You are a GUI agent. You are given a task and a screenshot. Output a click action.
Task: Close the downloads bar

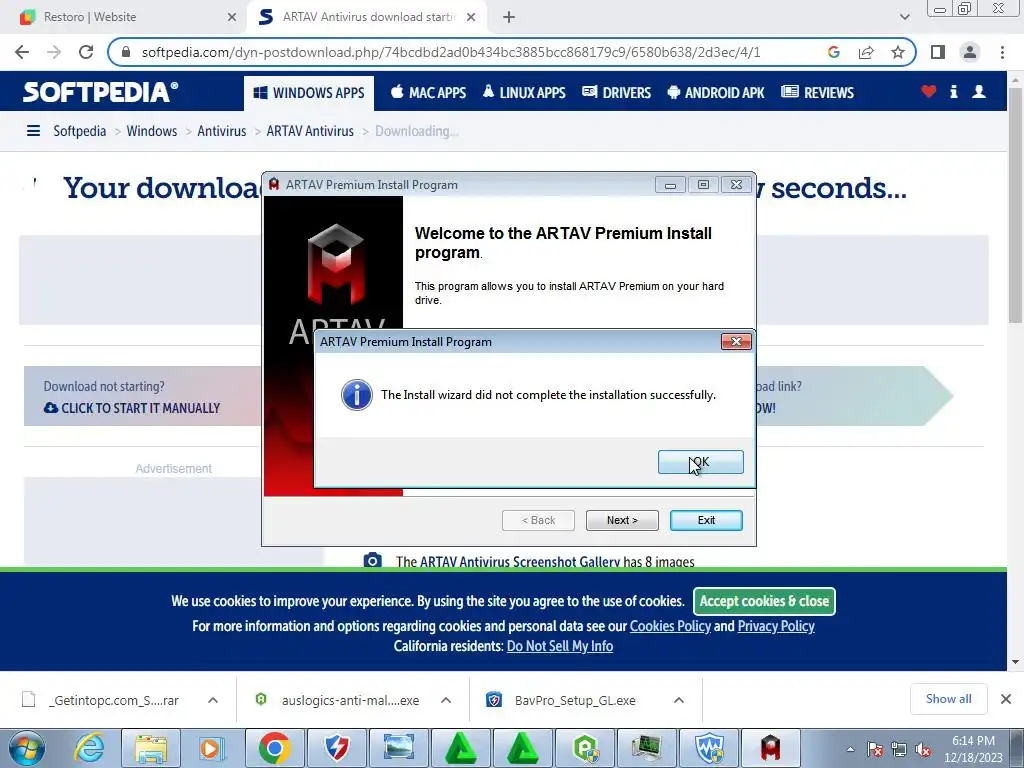[1006, 699]
